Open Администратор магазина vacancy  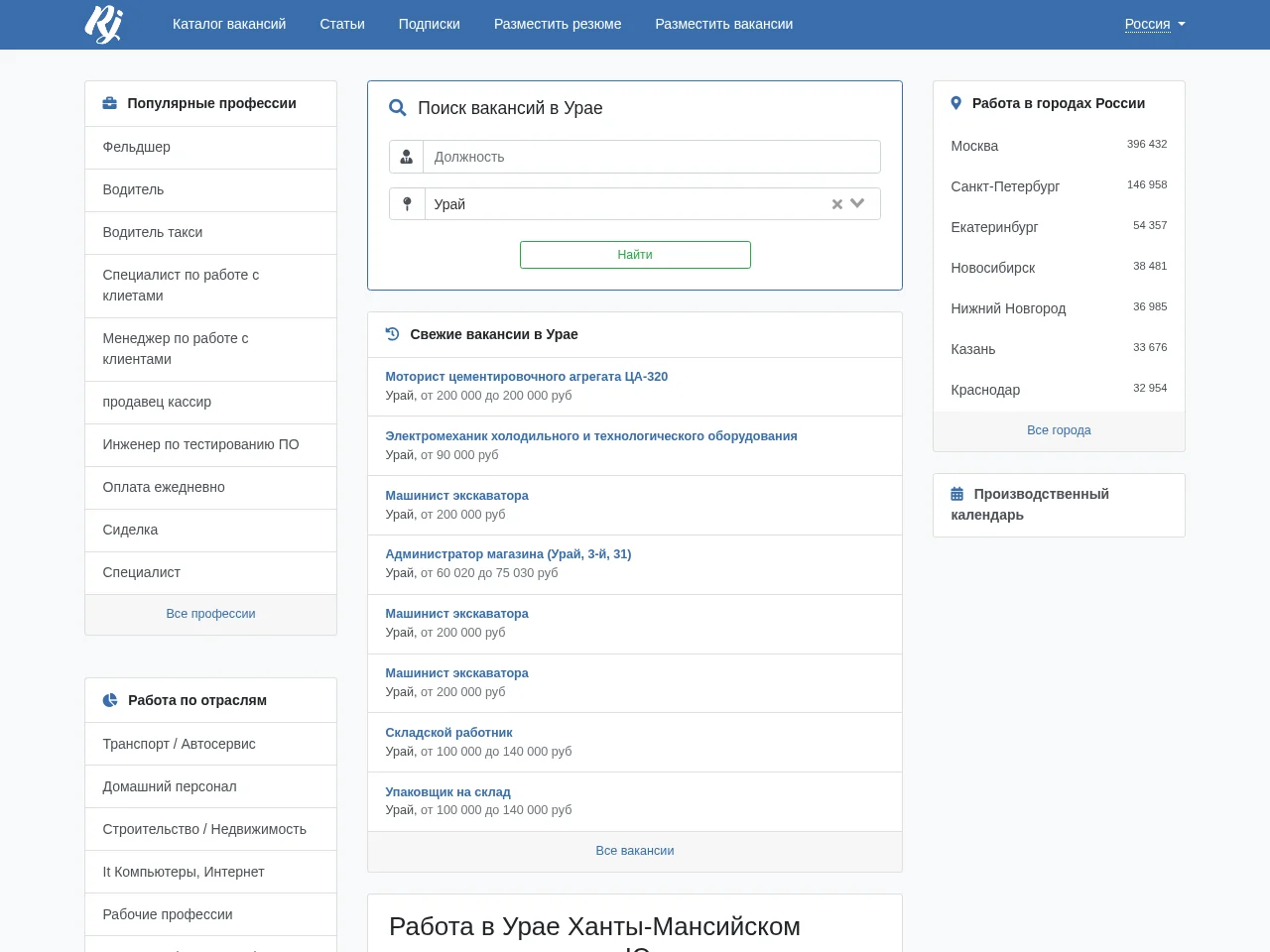[508, 554]
